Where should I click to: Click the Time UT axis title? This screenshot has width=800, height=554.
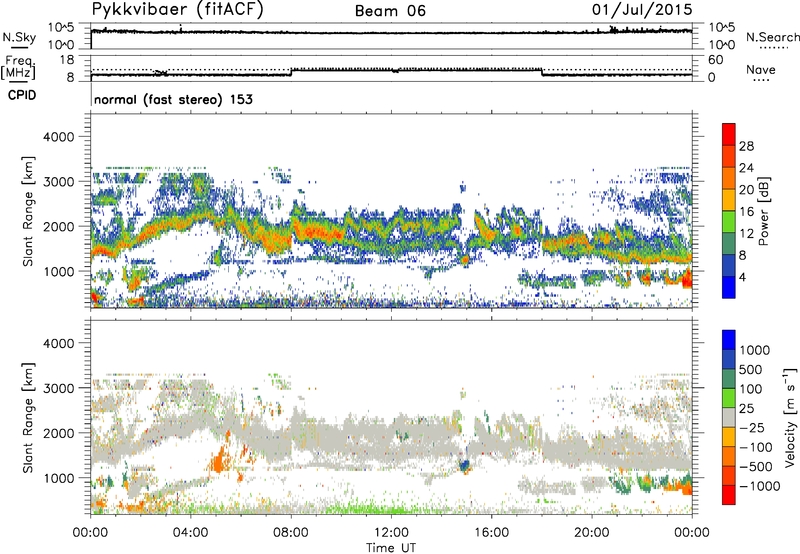tap(391, 548)
